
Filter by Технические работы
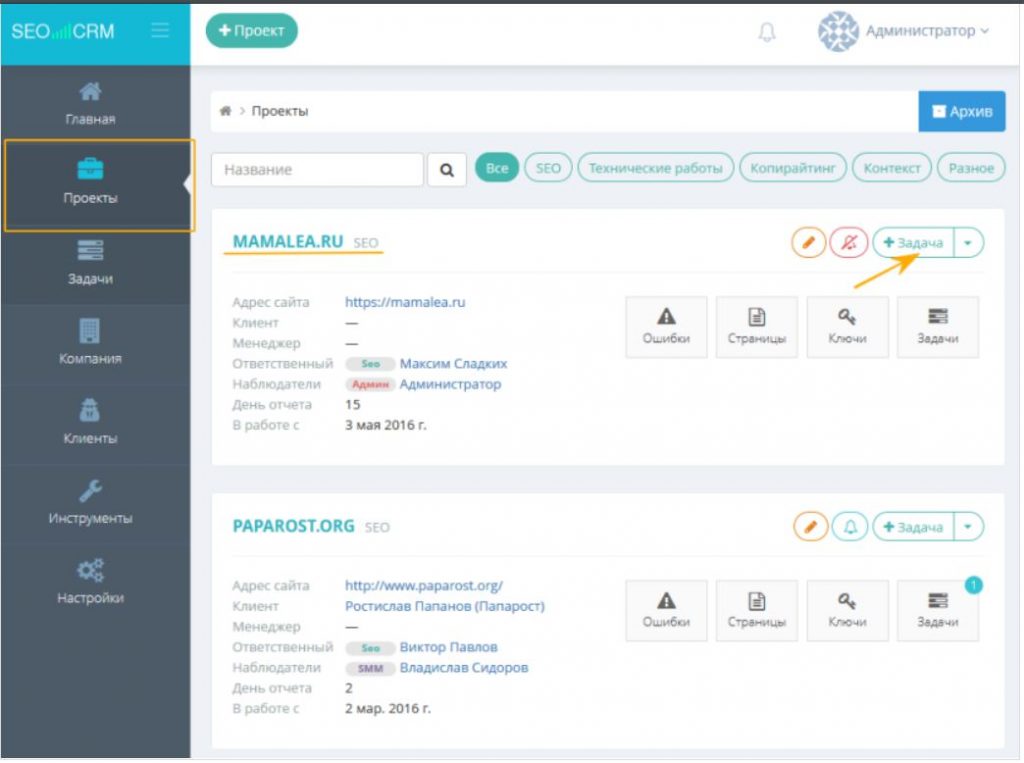(x=656, y=168)
